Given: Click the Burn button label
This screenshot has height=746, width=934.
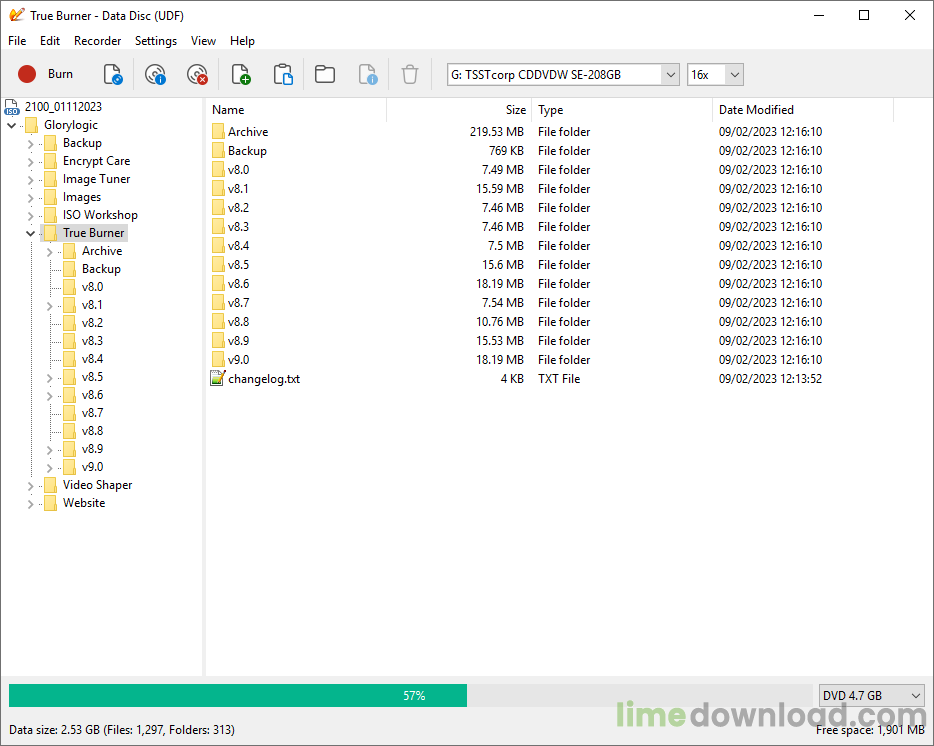Looking at the screenshot, I should click(60, 74).
